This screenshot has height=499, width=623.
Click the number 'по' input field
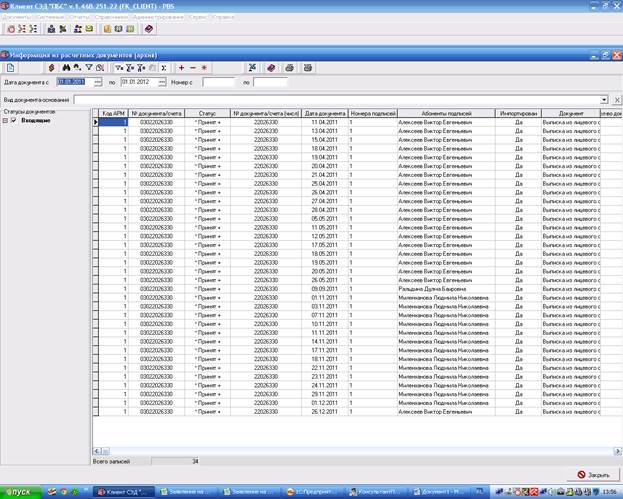tap(270, 82)
